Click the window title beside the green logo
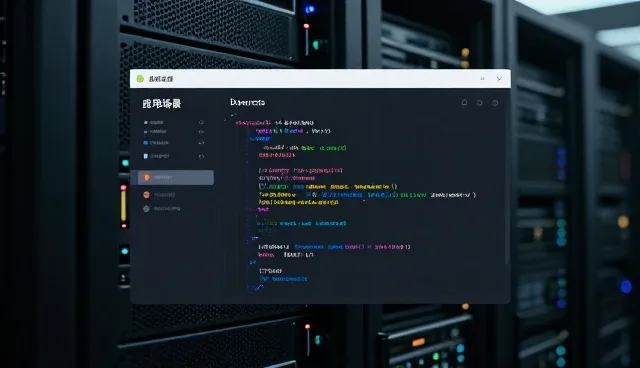The image size is (640, 368). tap(161, 79)
